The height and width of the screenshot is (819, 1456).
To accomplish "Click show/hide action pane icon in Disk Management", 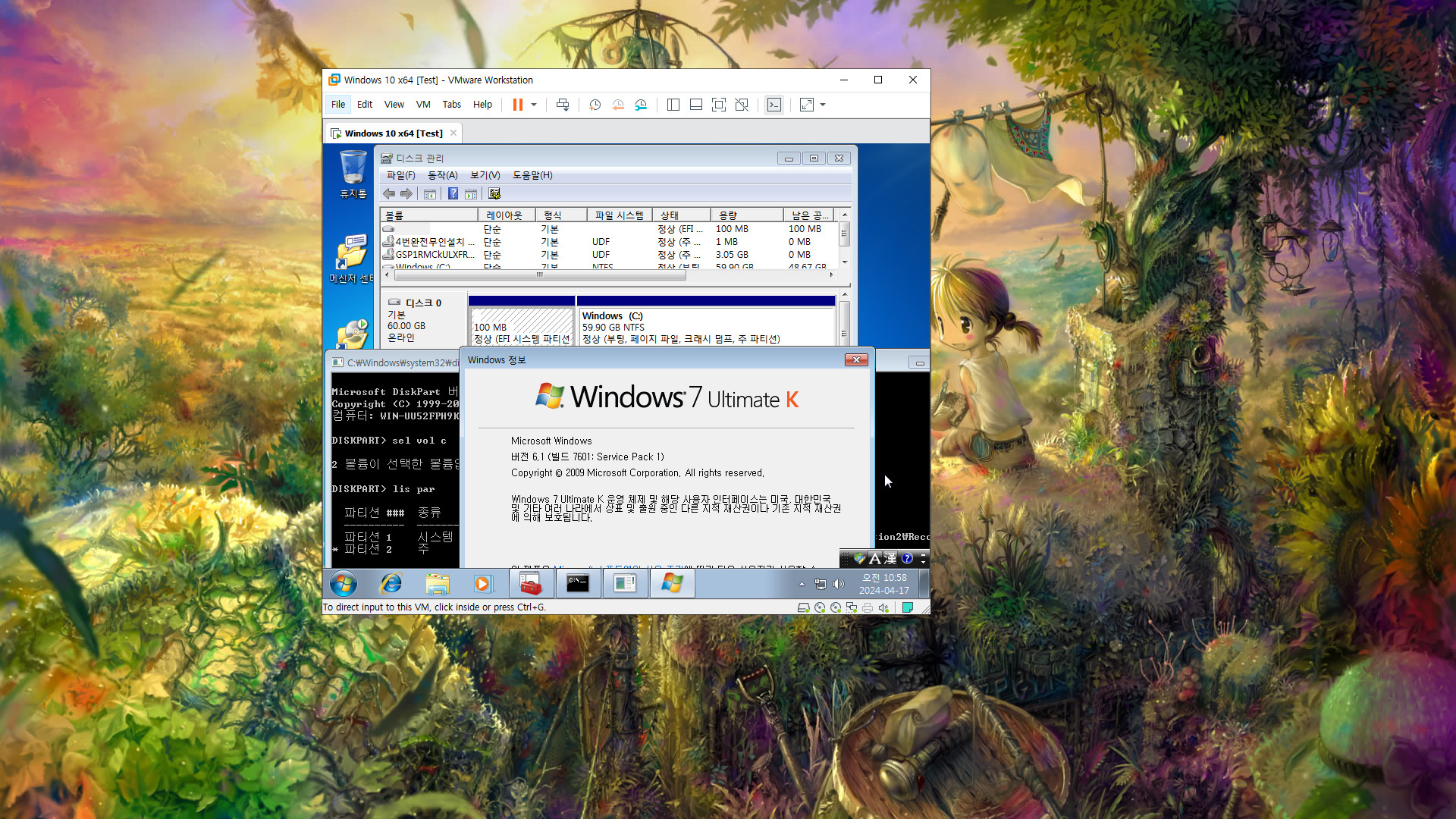I will coord(471,194).
